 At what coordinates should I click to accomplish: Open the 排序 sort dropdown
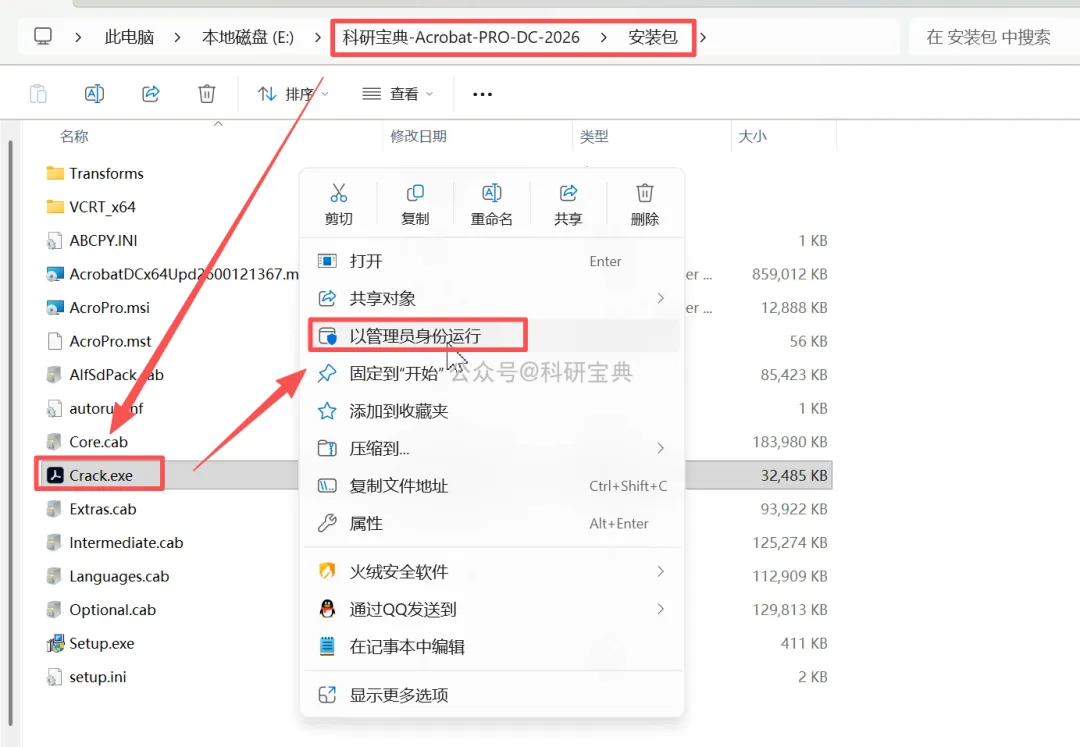click(293, 94)
